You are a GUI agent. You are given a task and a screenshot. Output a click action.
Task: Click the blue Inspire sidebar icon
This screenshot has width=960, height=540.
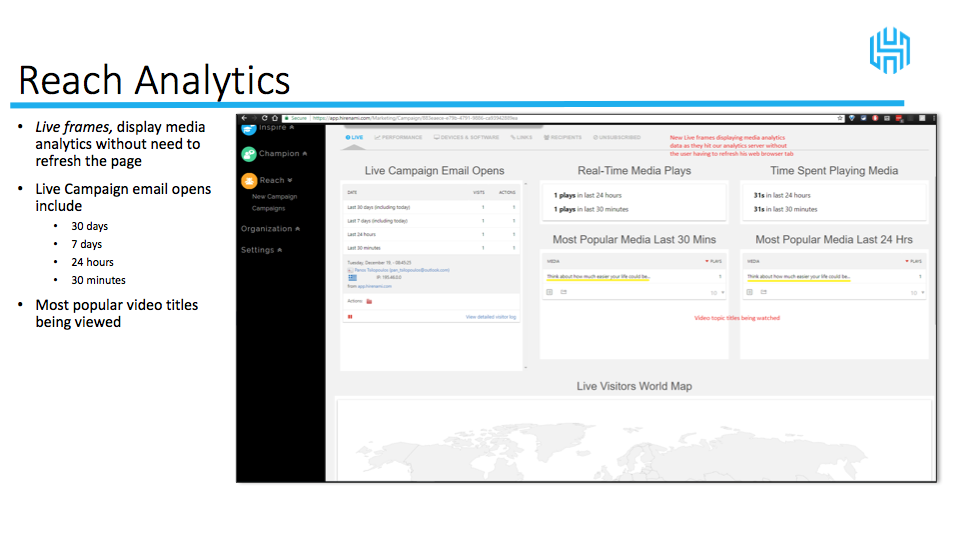click(x=249, y=128)
